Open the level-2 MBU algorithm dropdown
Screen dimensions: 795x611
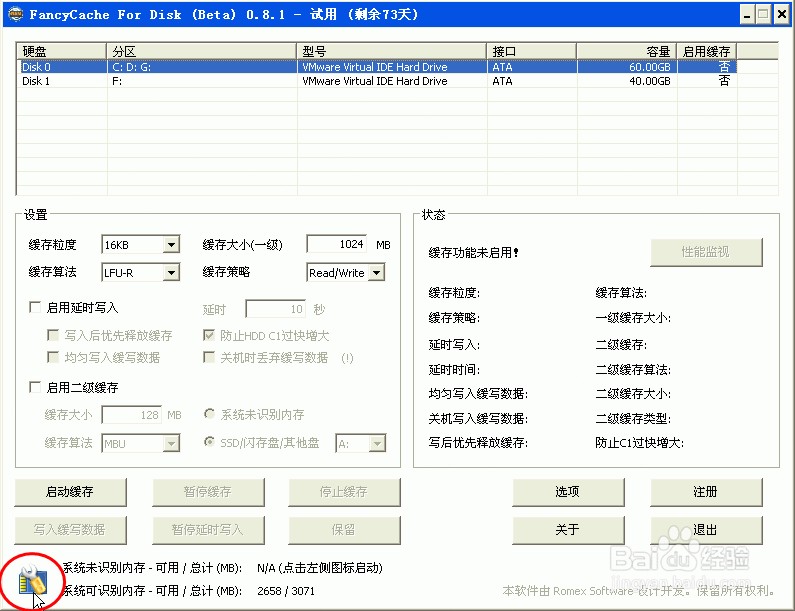pos(172,444)
